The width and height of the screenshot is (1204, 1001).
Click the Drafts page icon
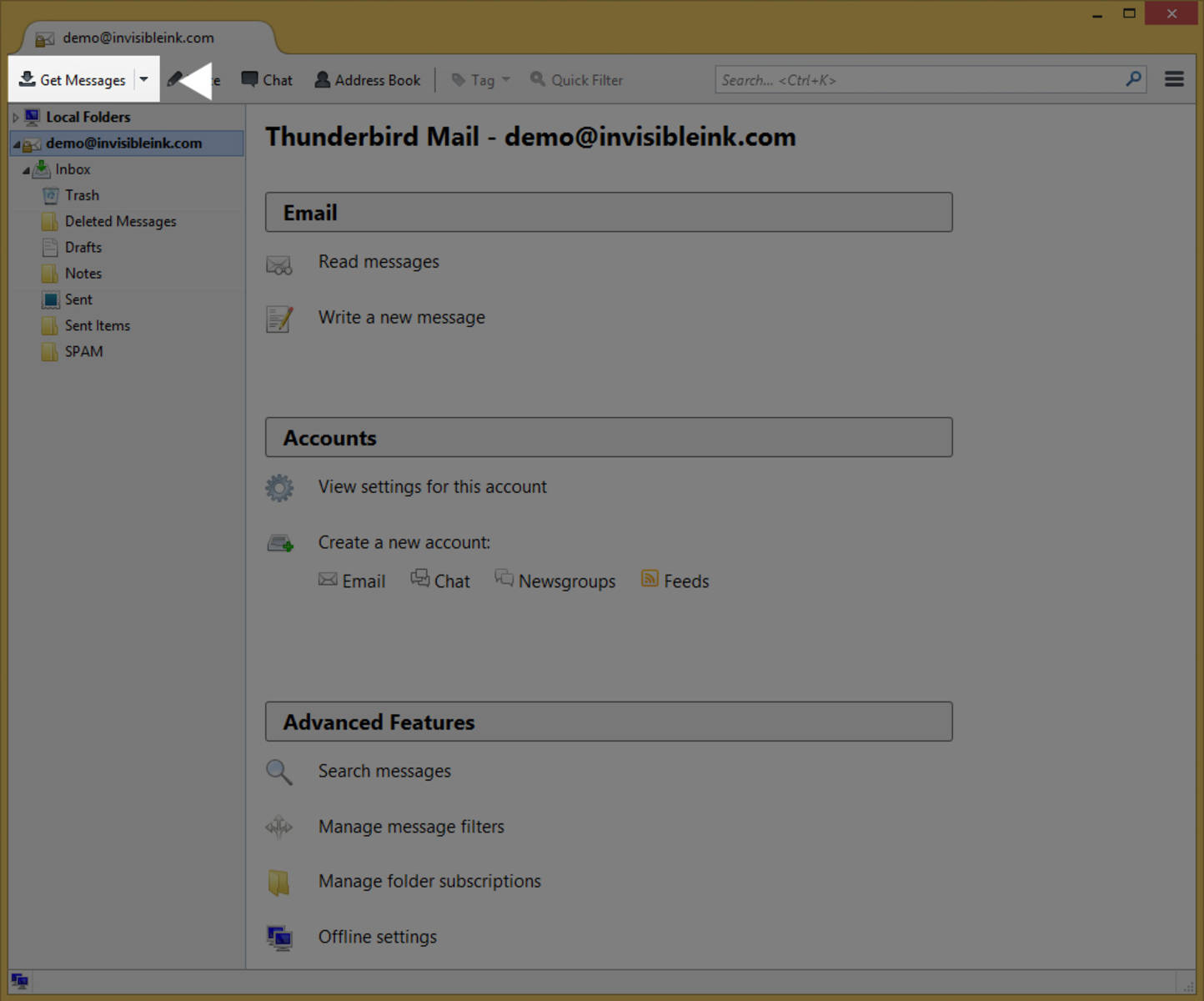click(x=50, y=248)
